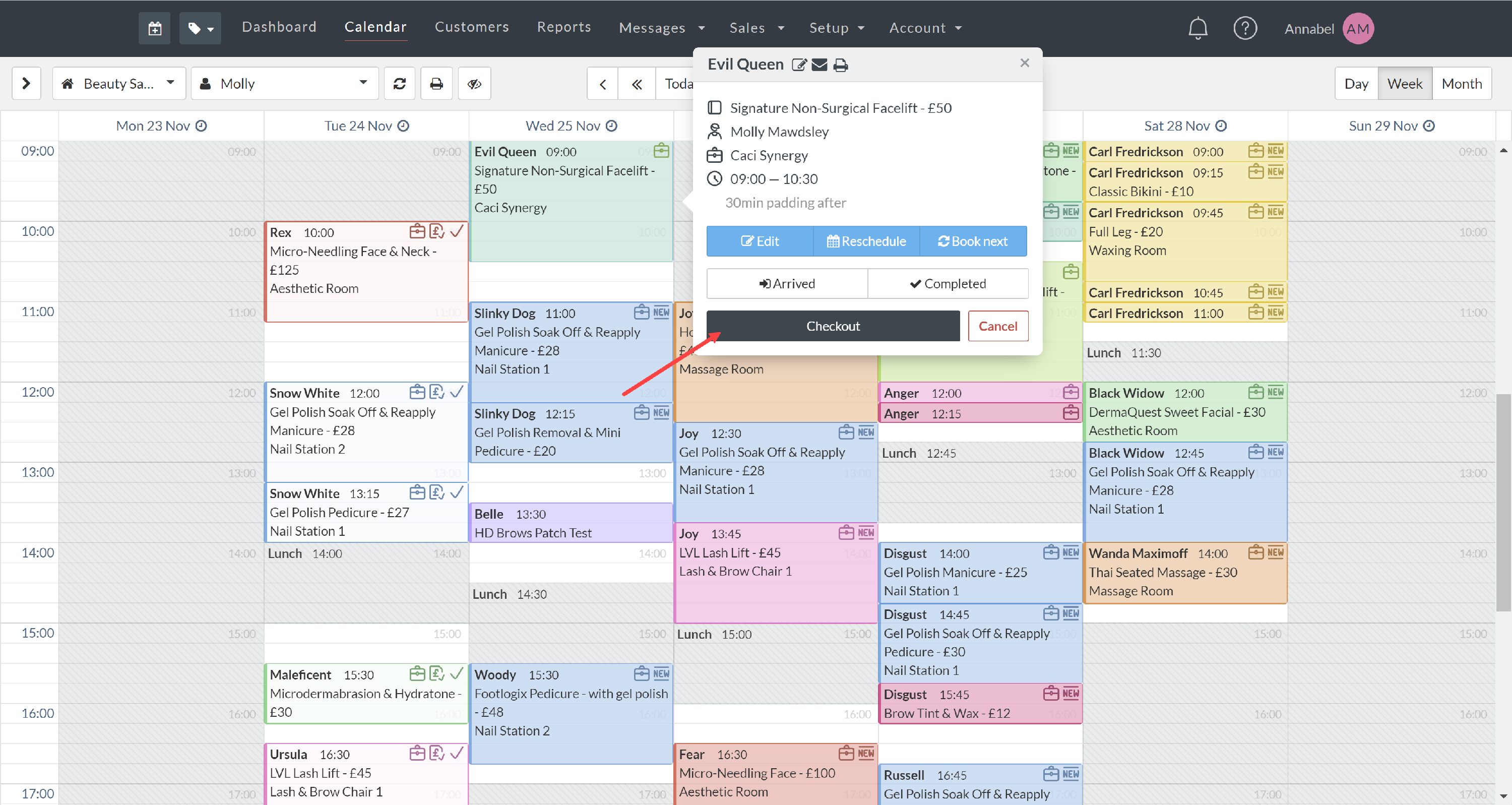Open the tag dropdown in navbar
1512x805 pixels.
pos(200,28)
